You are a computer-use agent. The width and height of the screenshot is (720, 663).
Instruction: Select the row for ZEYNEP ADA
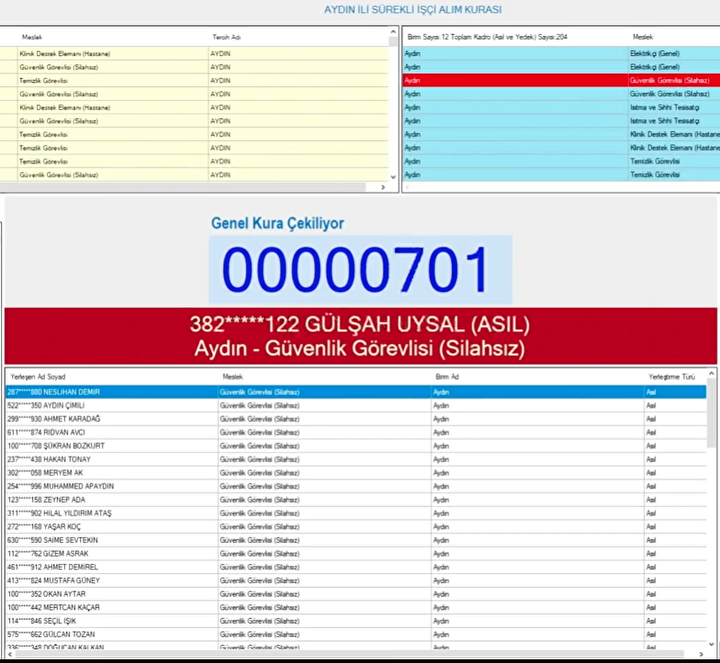[x=356, y=500]
